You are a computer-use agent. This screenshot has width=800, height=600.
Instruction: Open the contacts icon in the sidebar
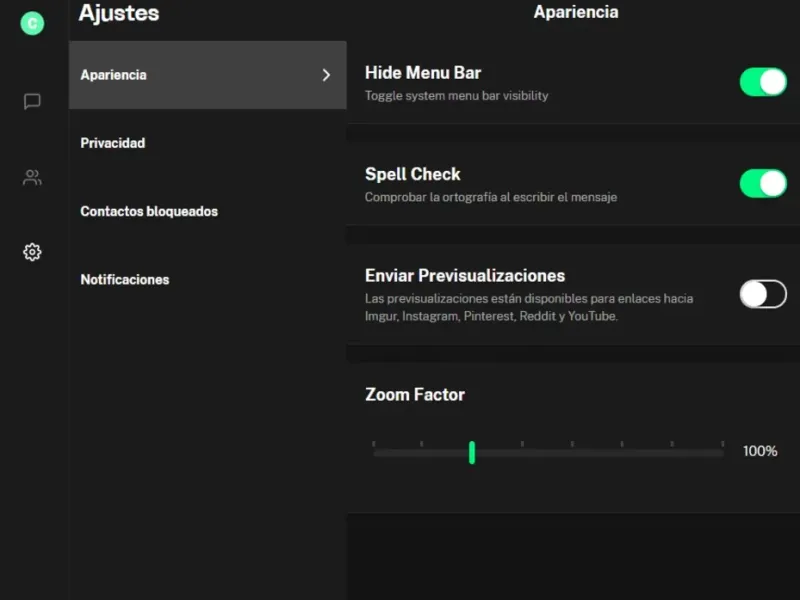coord(32,178)
